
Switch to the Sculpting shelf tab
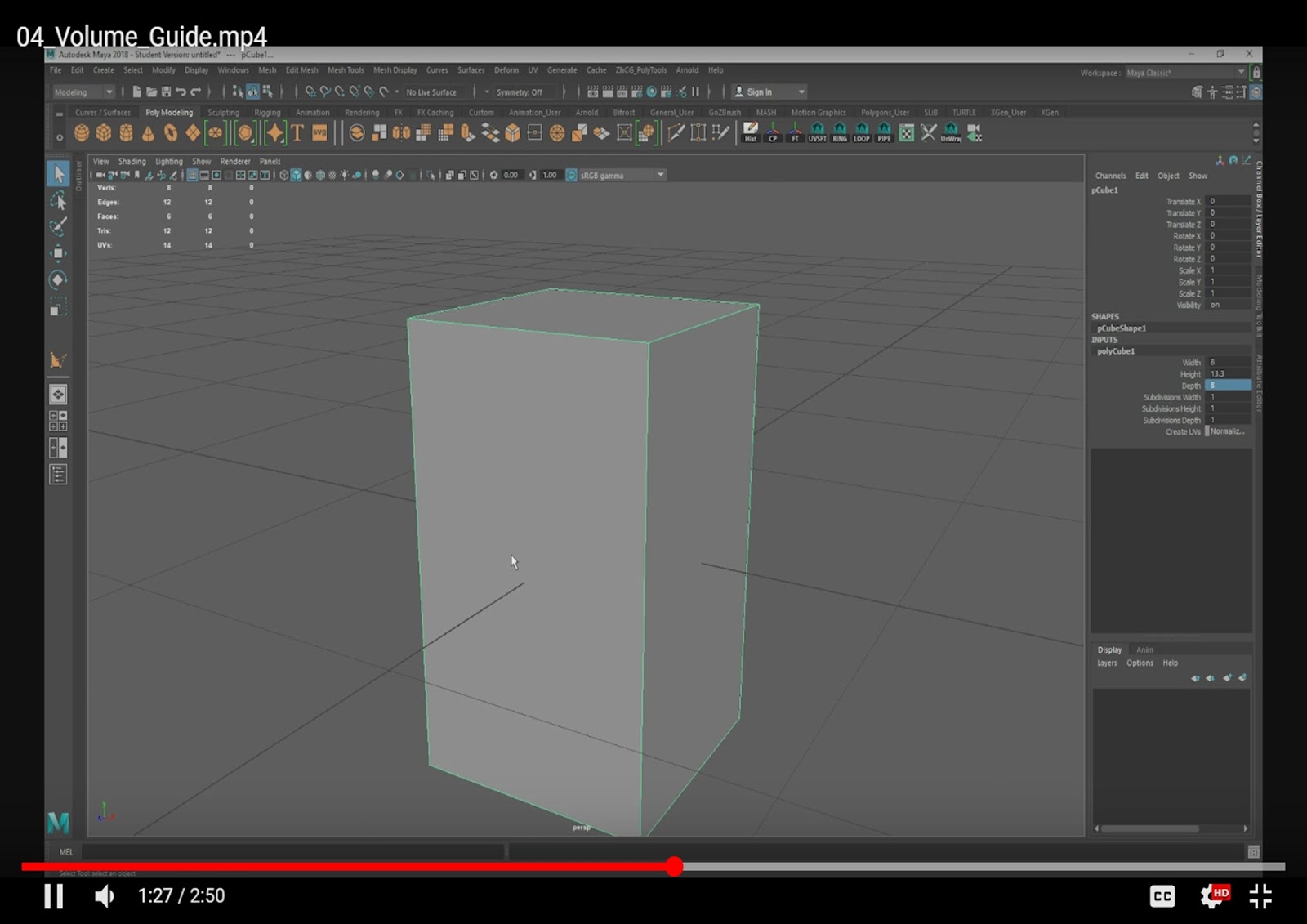(224, 112)
